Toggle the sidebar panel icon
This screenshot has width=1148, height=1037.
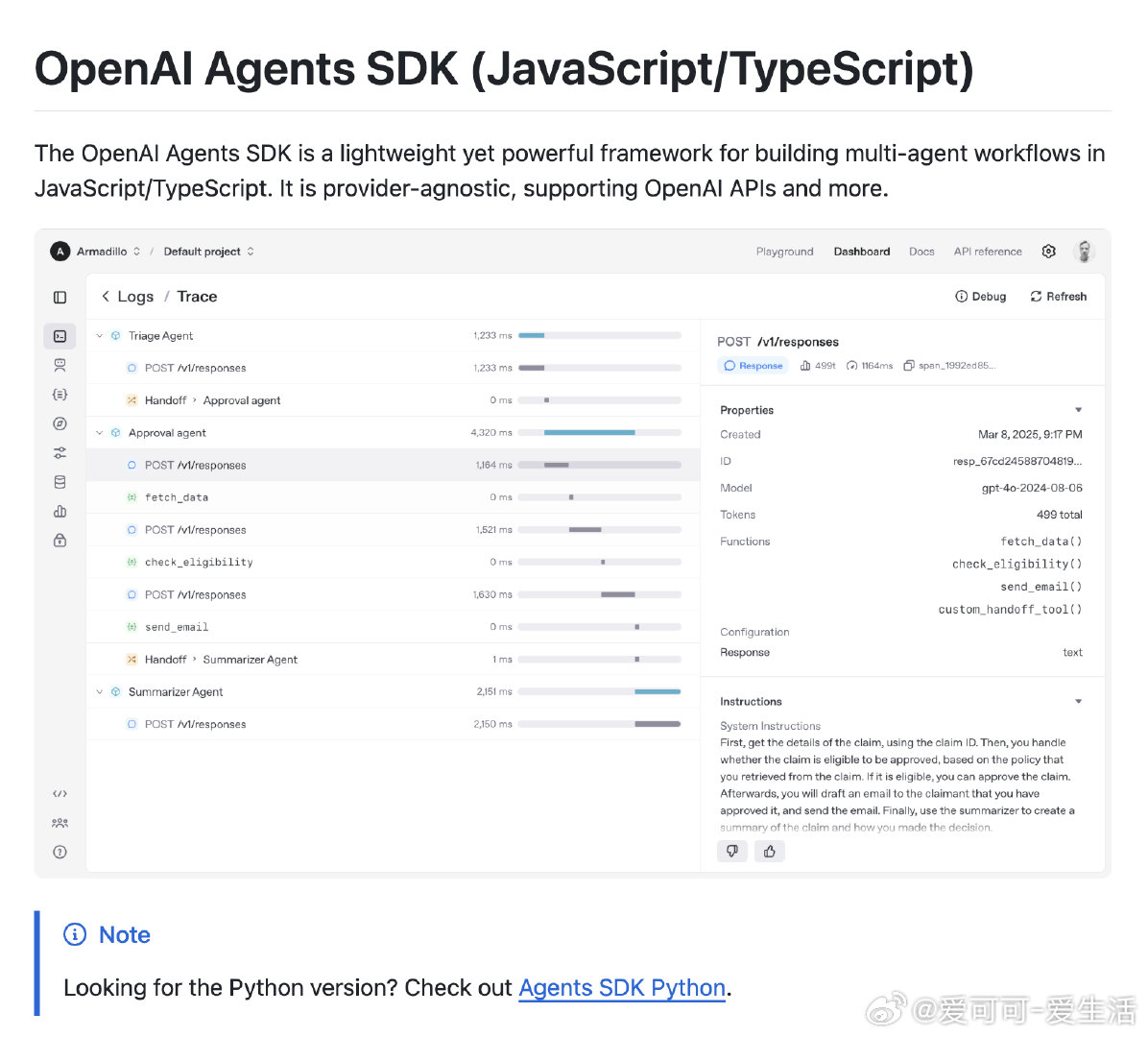[x=60, y=298]
